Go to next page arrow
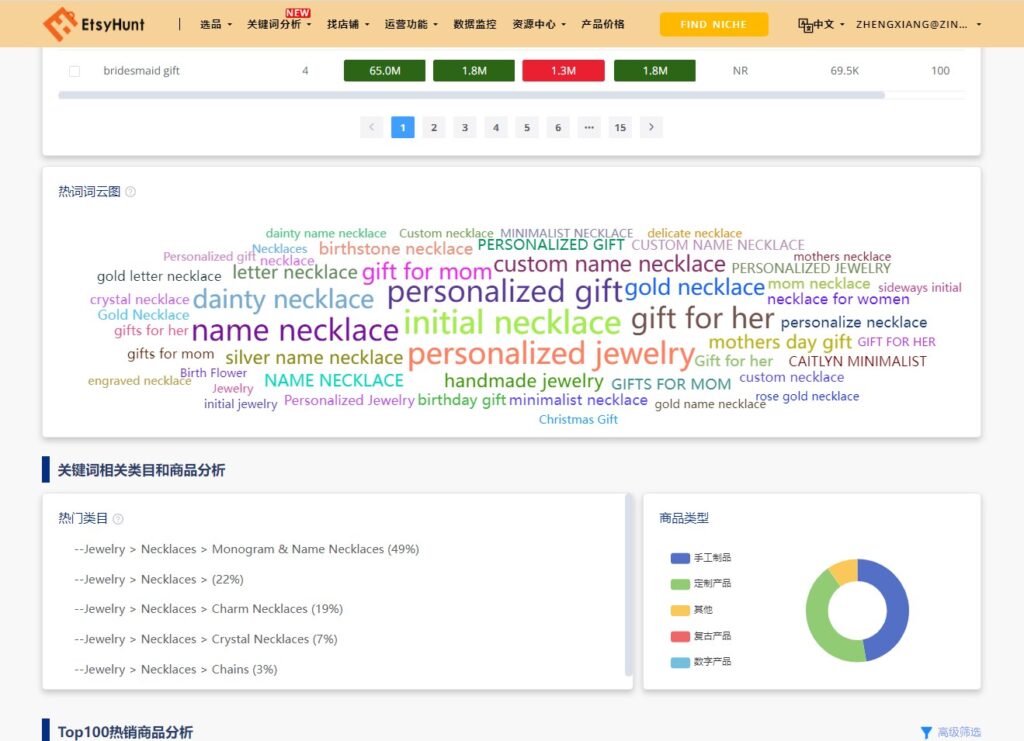This screenshot has height=741, width=1024. (651, 127)
